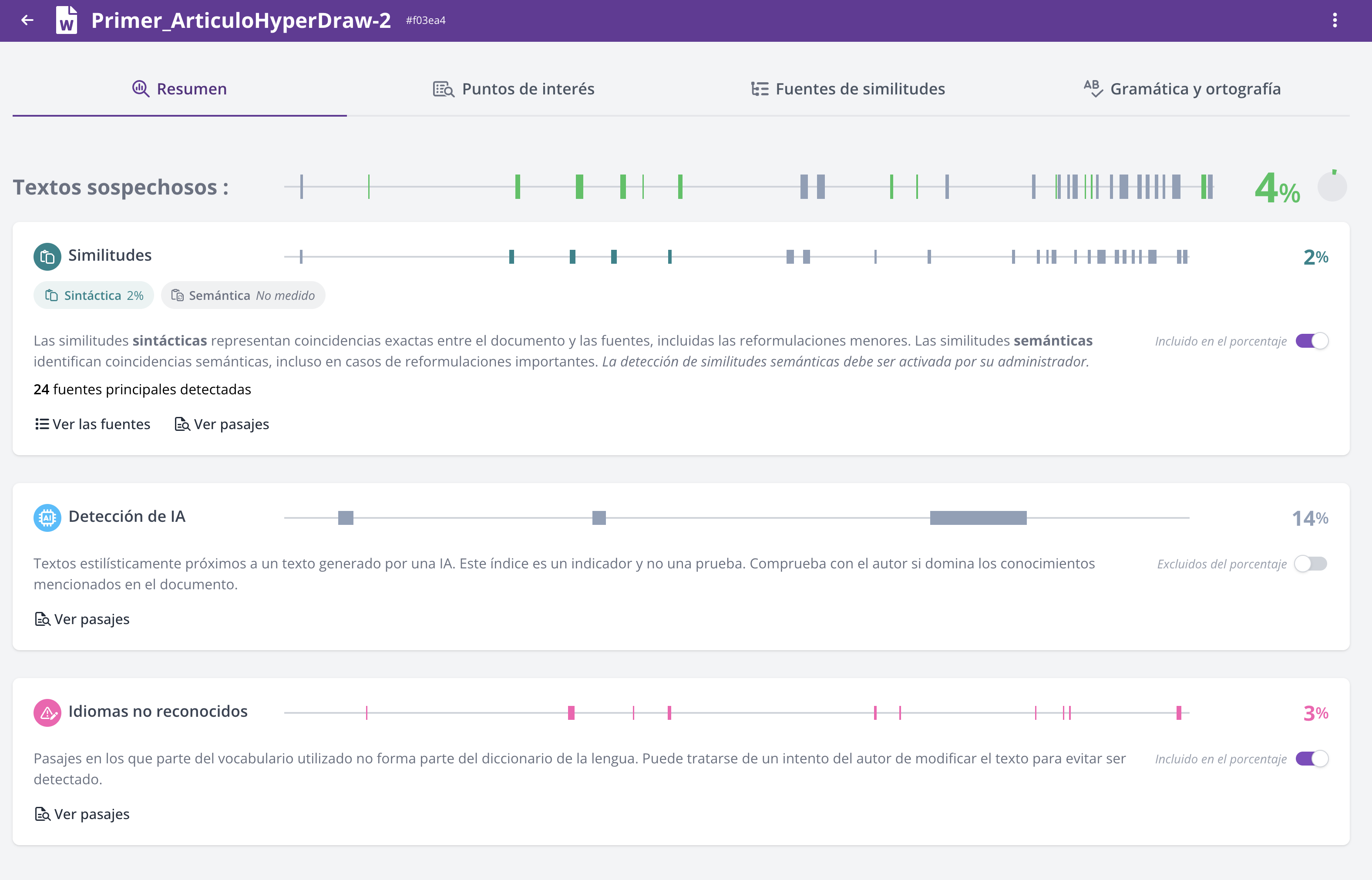Click the Detección de IA icon

click(47, 518)
